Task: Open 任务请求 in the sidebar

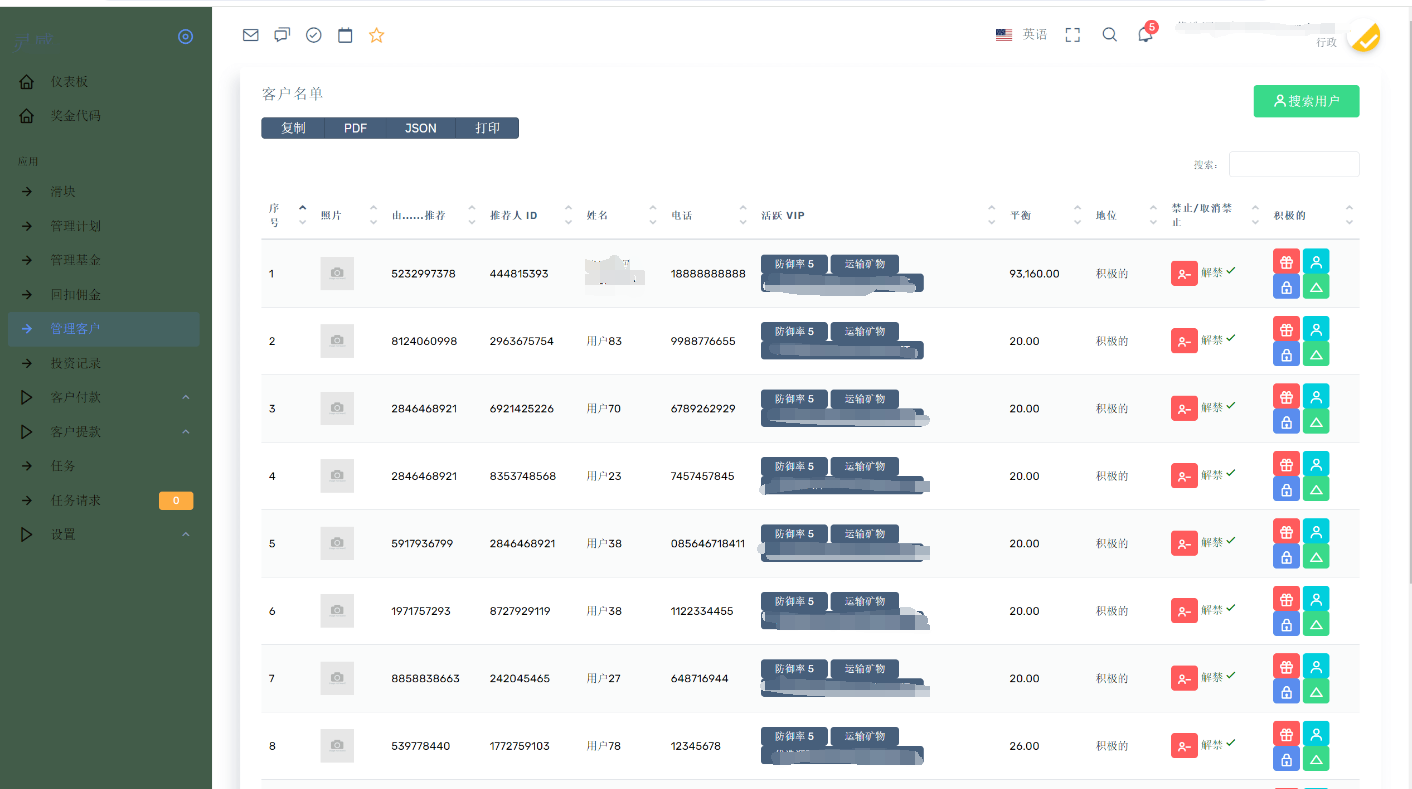Action: point(76,500)
